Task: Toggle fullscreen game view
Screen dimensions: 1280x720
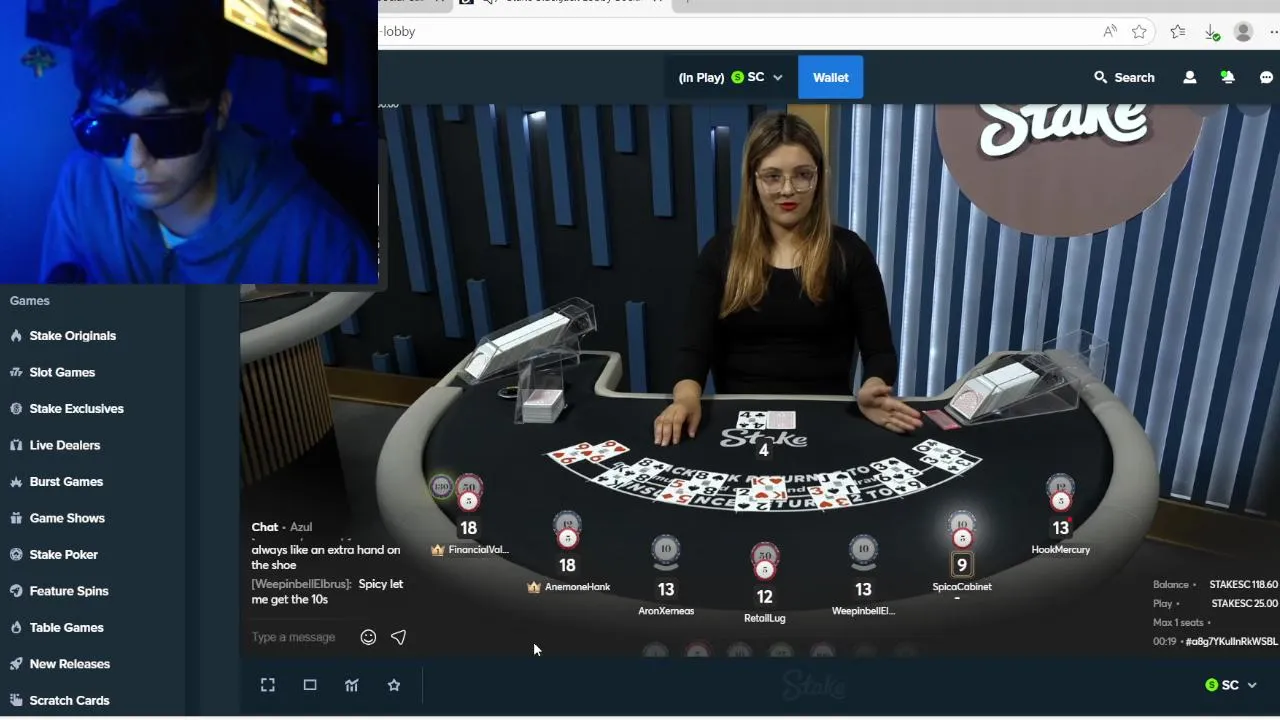Action: [x=268, y=685]
